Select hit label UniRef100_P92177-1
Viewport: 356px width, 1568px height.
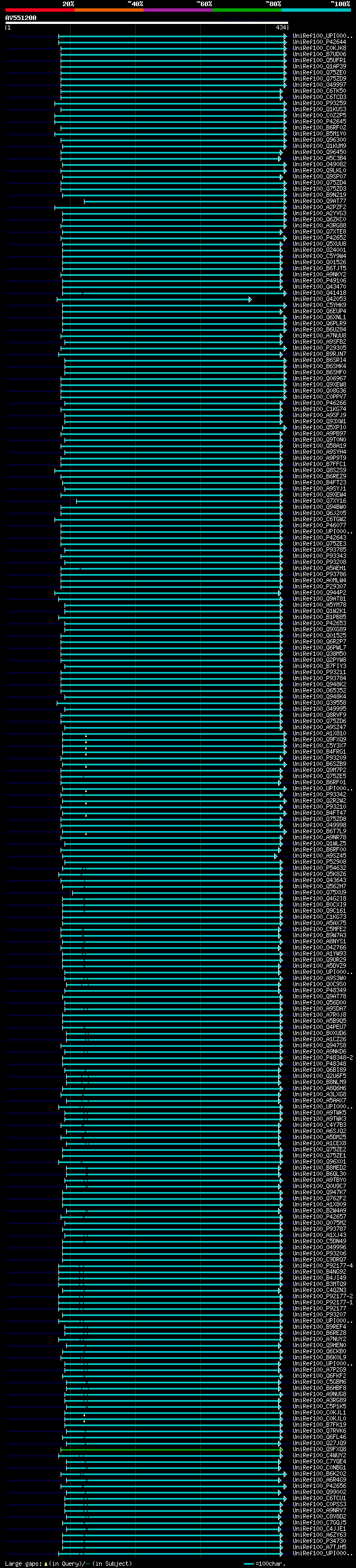pos(323,1302)
